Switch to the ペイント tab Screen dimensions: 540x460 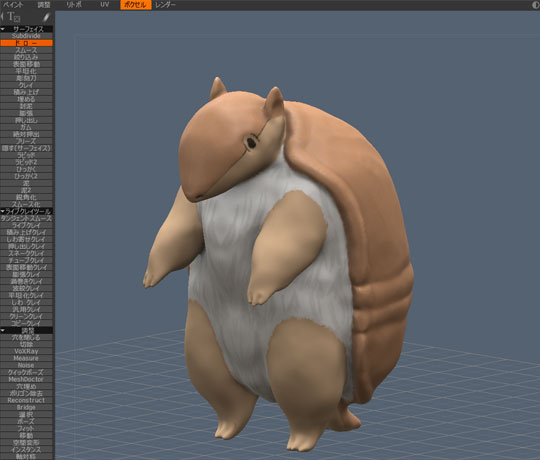click(13, 5)
